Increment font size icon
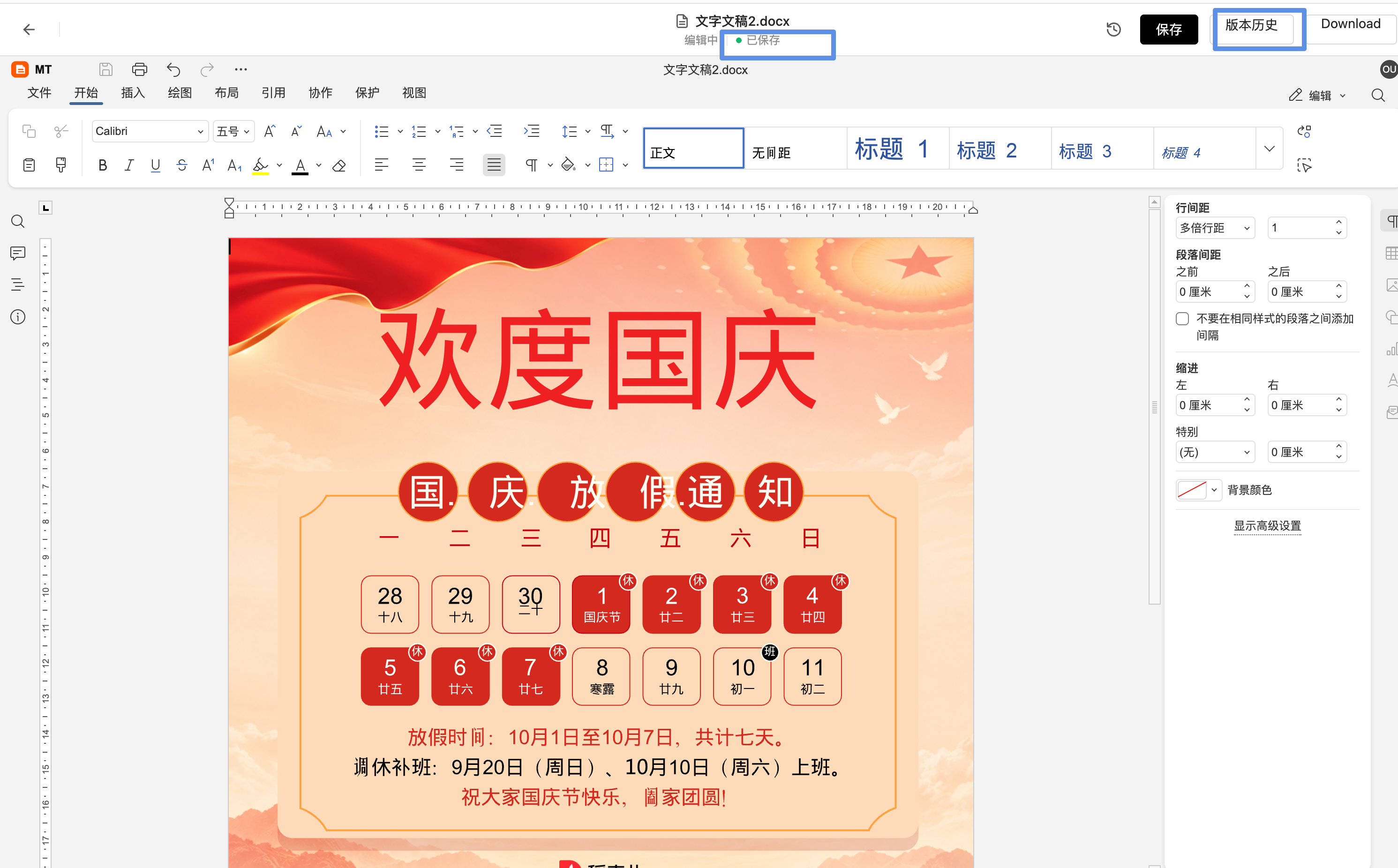 coord(269,131)
